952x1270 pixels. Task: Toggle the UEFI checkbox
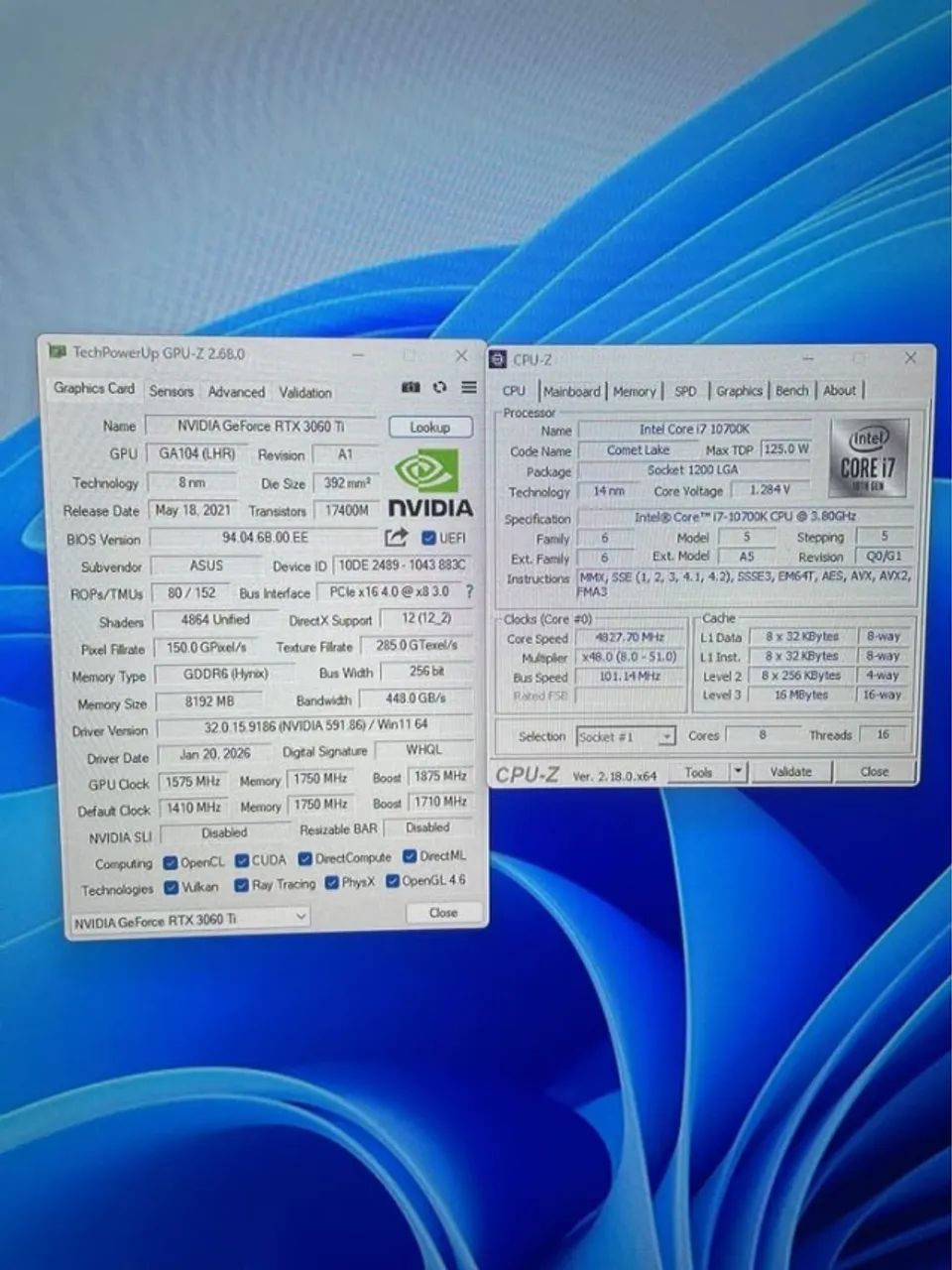tap(428, 538)
